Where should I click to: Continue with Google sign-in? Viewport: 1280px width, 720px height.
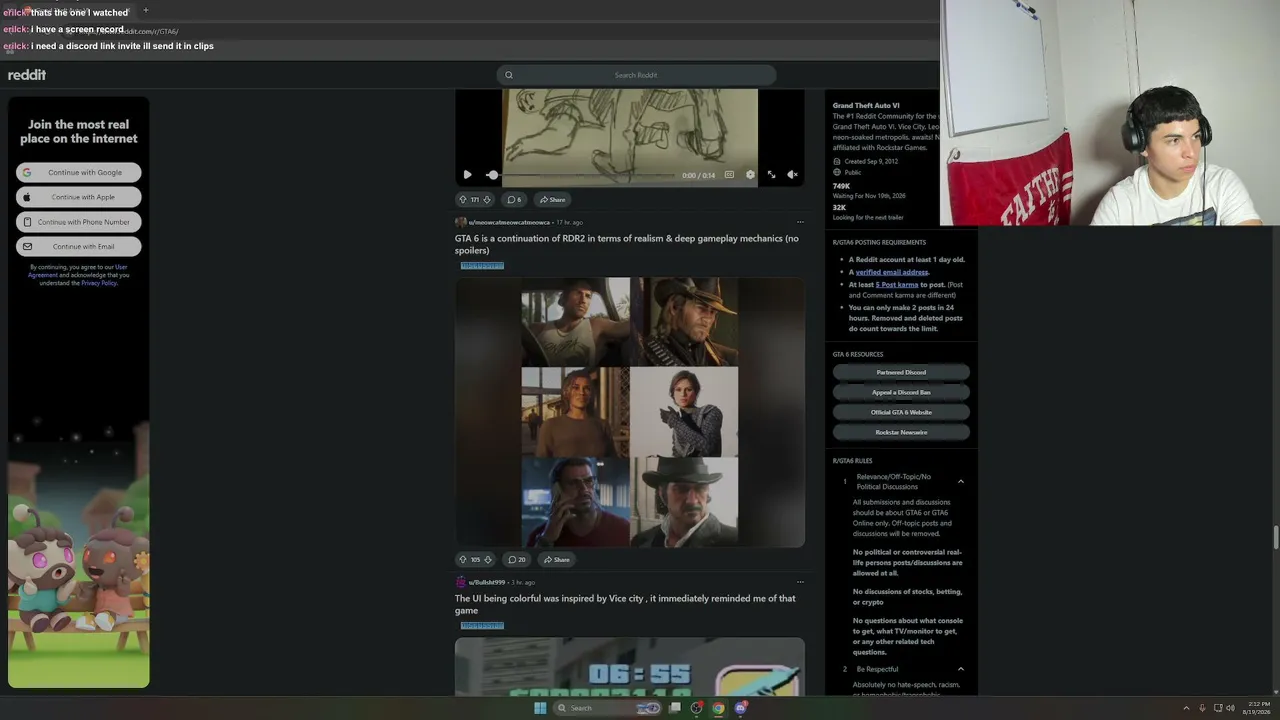pyautogui.click(x=79, y=173)
